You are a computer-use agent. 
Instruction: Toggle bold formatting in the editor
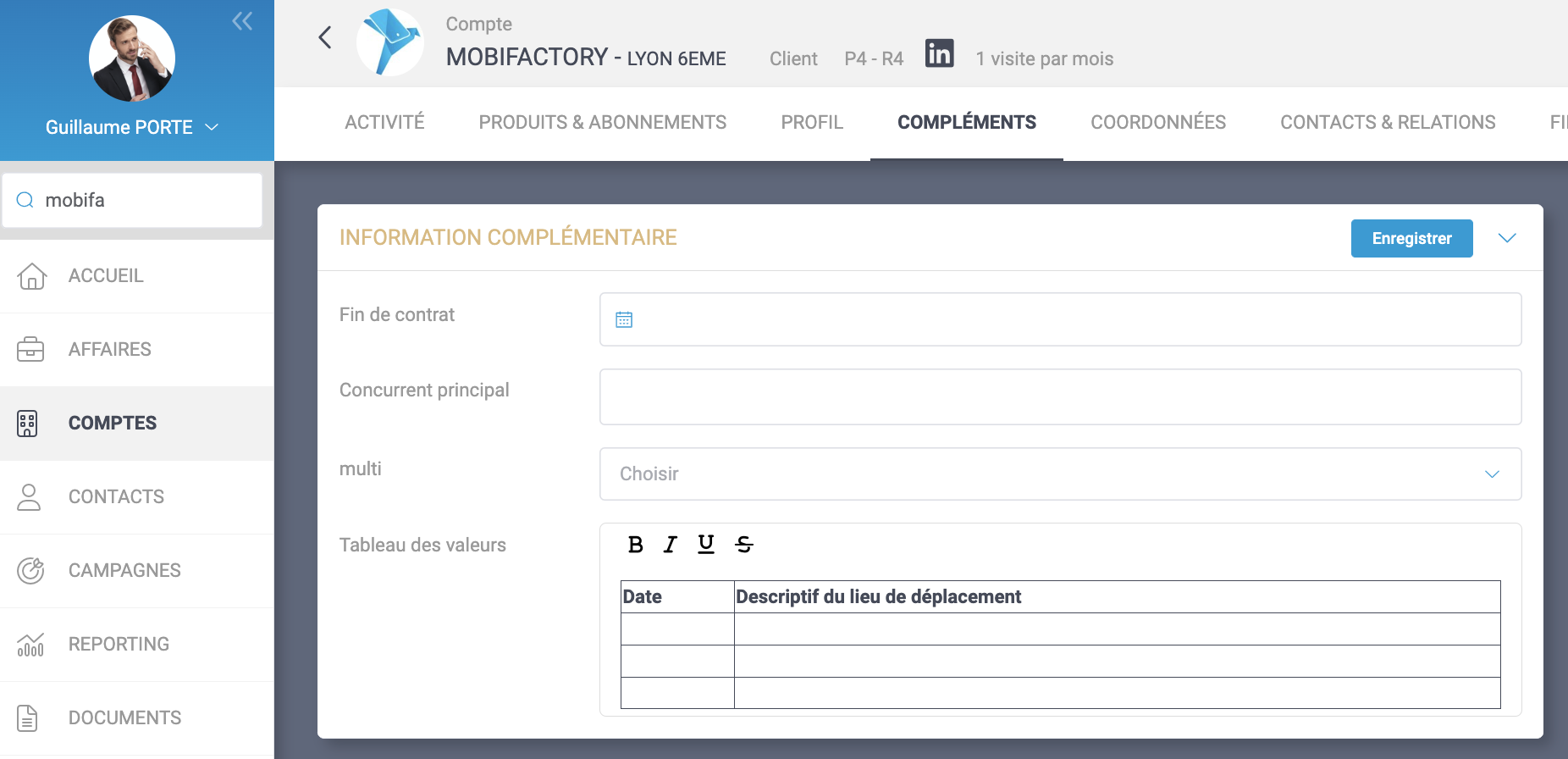tap(636, 545)
